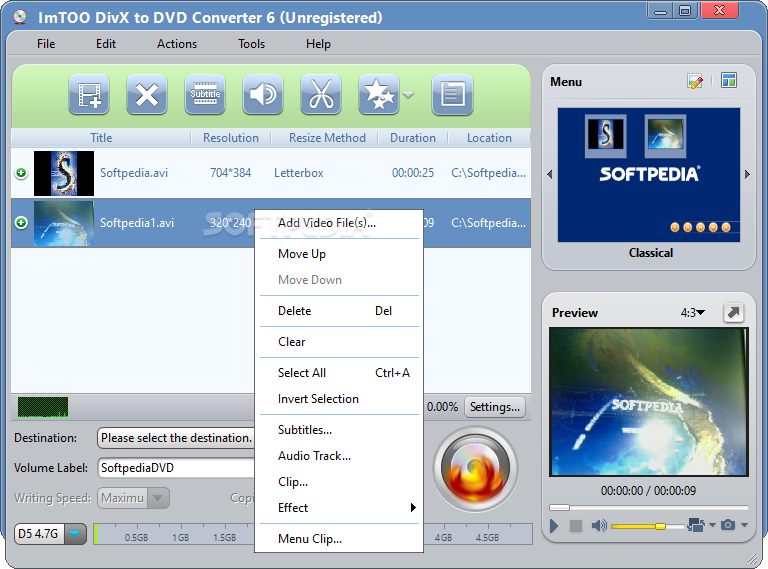The image size is (768, 569).
Task: Mute the preview volume speaker
Action: 599,526
